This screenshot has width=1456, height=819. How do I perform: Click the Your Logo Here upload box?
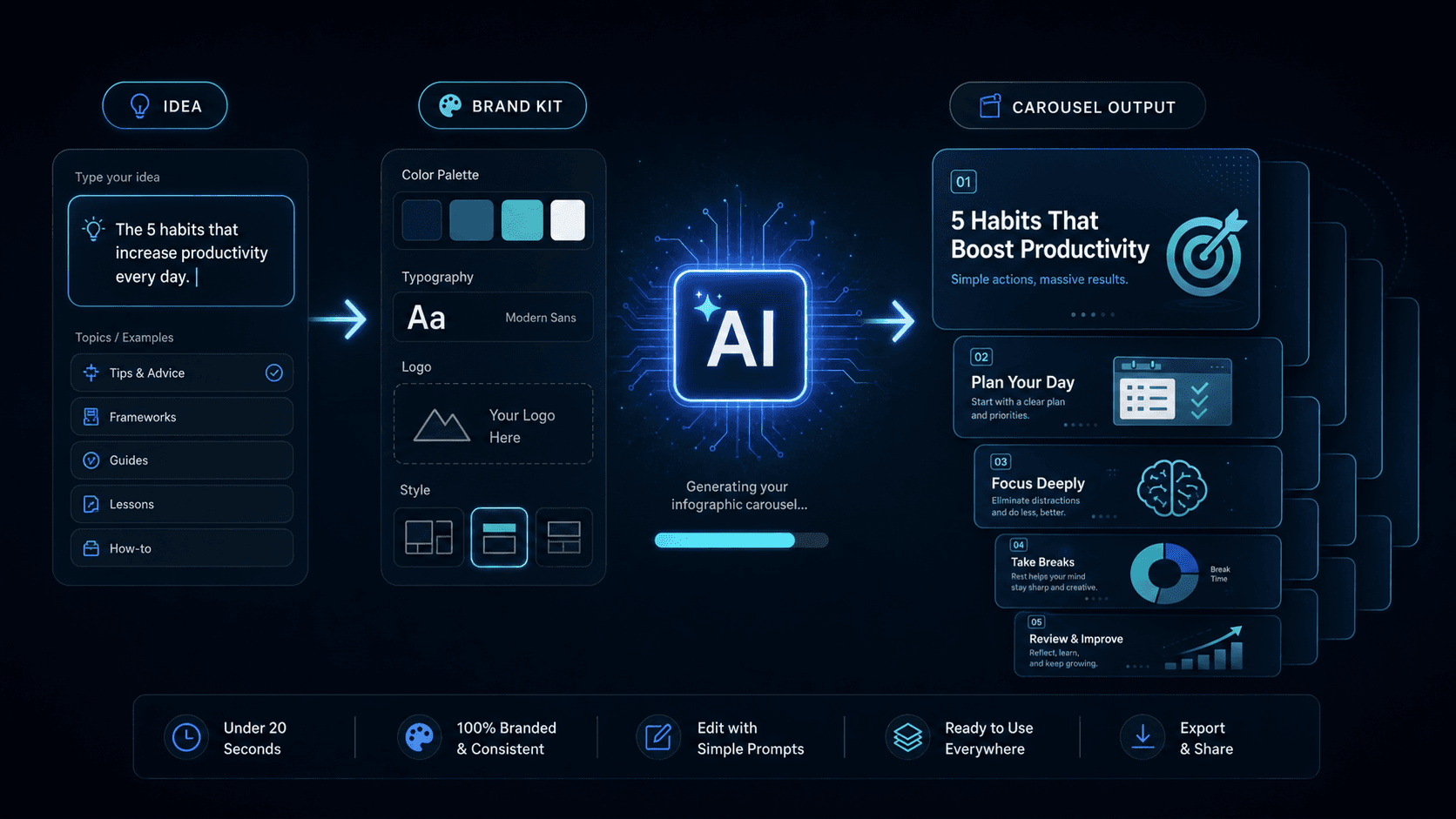[x=494, y=424]
